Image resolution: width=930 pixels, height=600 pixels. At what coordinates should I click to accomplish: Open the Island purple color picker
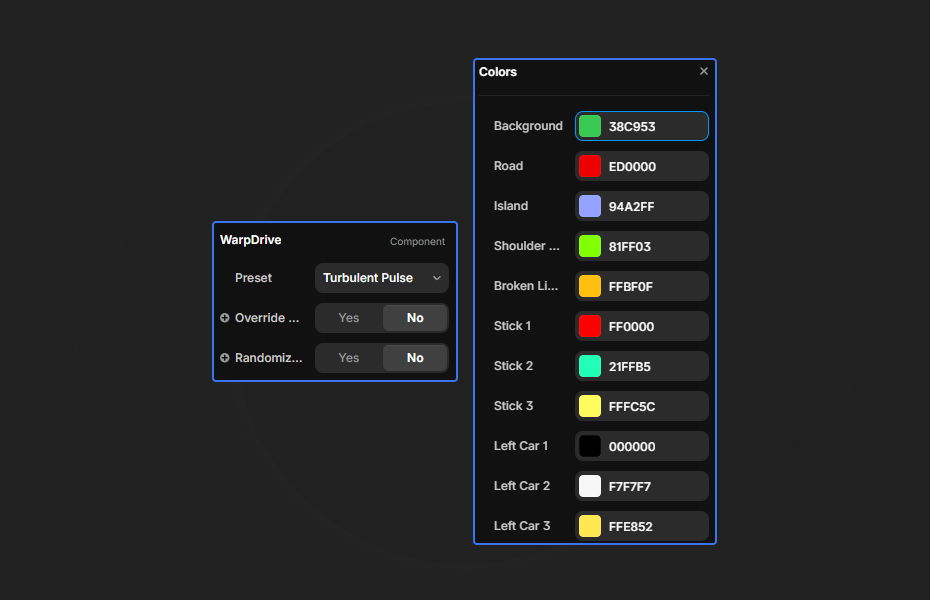tap(590, 206)
